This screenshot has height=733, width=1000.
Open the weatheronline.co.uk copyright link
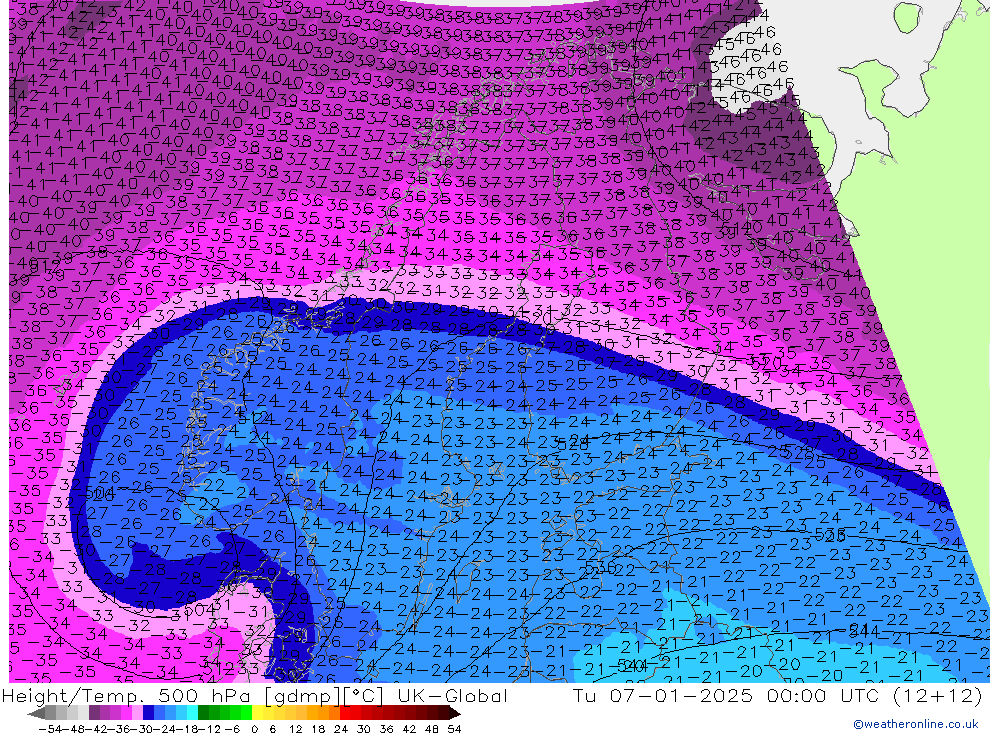[916, 724]
